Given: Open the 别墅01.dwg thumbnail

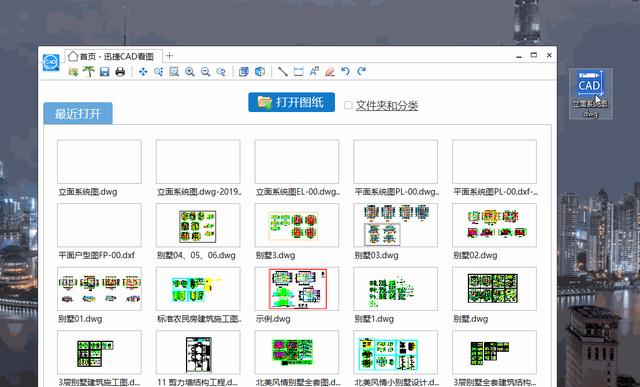Looking at the screenshot, I should point(99,289).
